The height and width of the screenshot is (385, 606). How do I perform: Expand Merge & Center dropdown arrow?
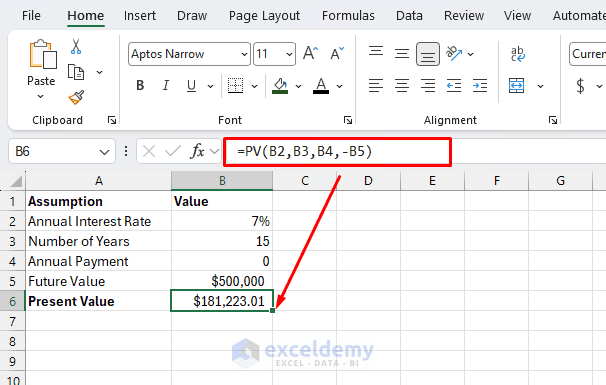click(x=540, y=86)
